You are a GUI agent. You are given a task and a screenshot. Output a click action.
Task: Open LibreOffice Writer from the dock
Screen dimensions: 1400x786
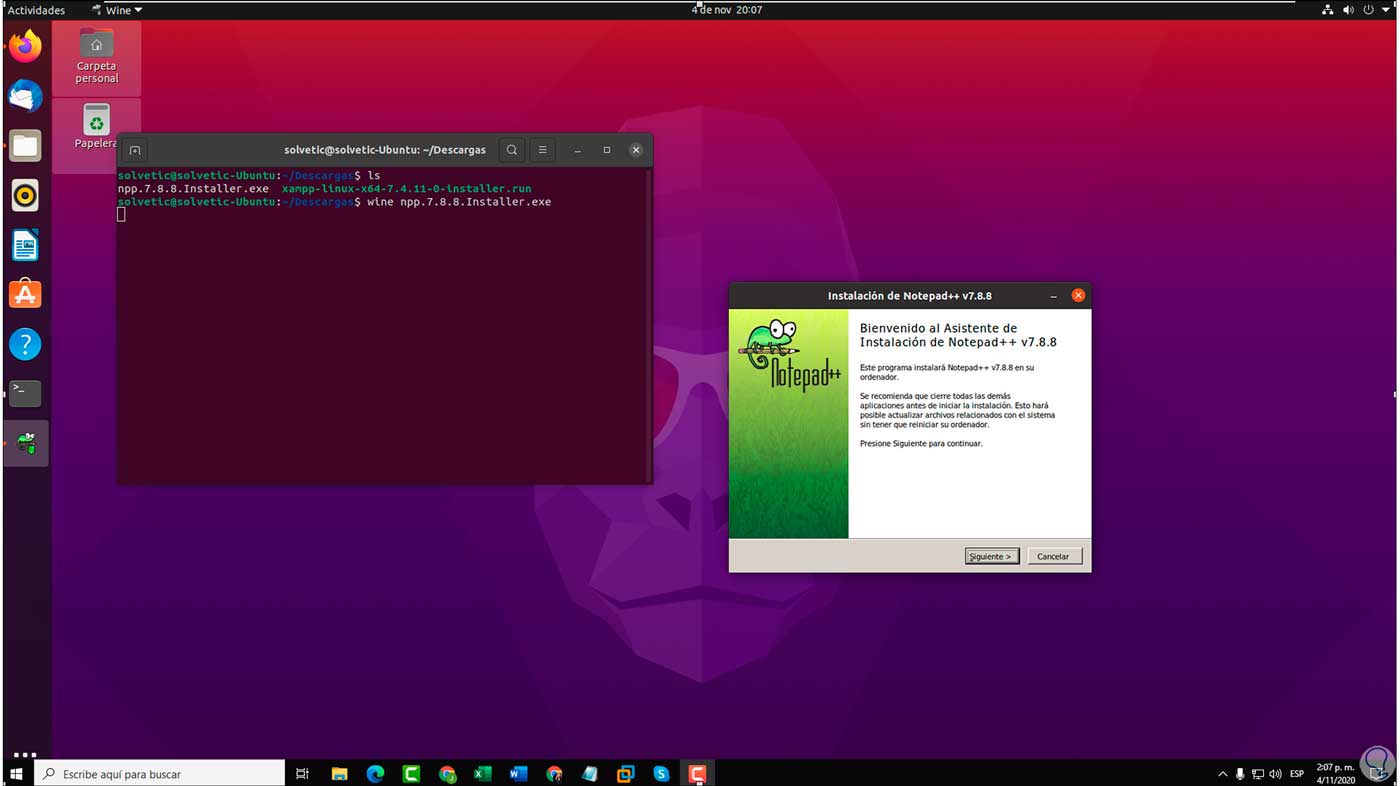pyautogui.click(x=25, y=245)
